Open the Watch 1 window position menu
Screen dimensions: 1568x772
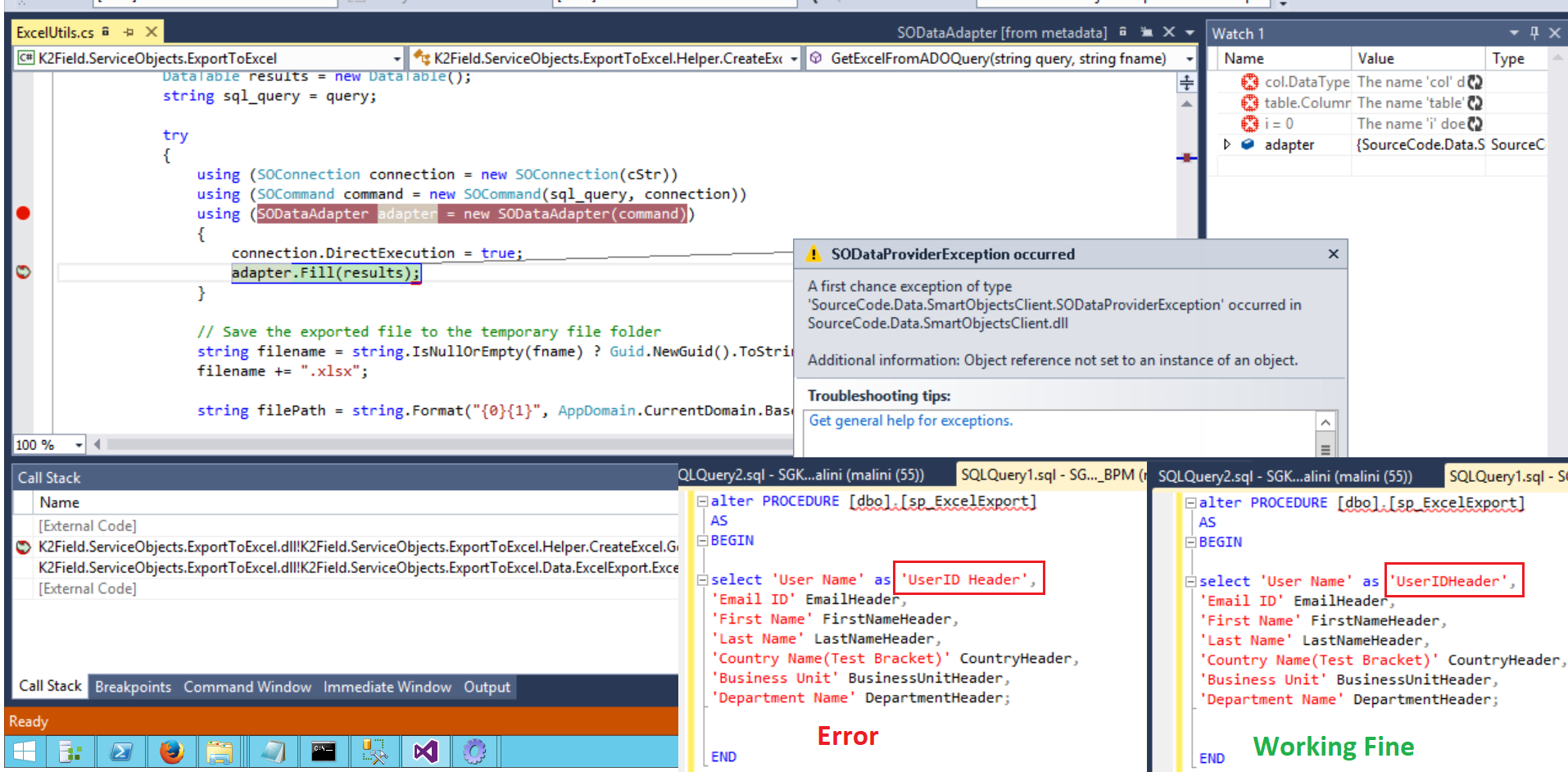pos(1514,33)
